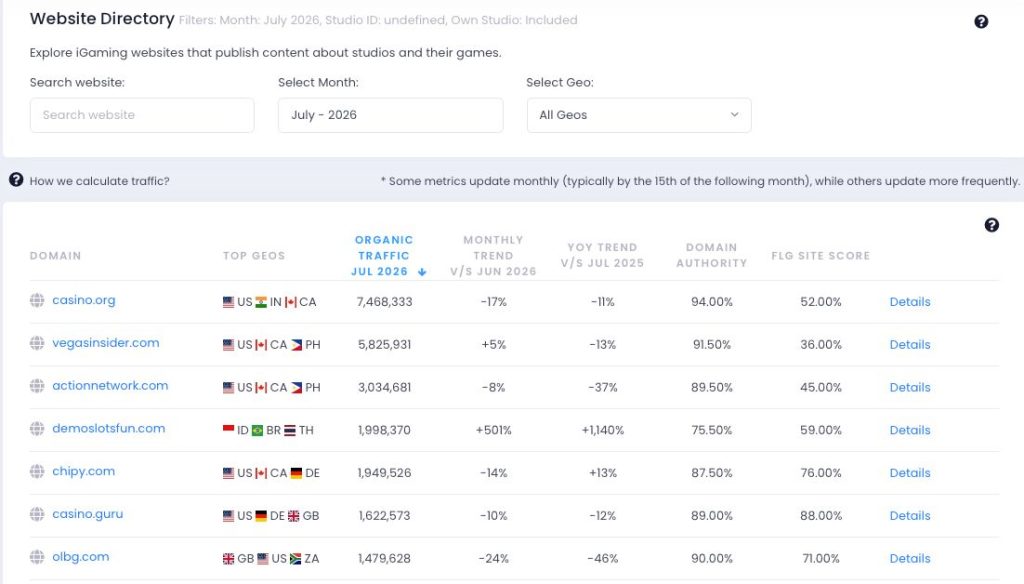Open the July - 2026 month selector
Screen dimensions: 1024x584
391,115
